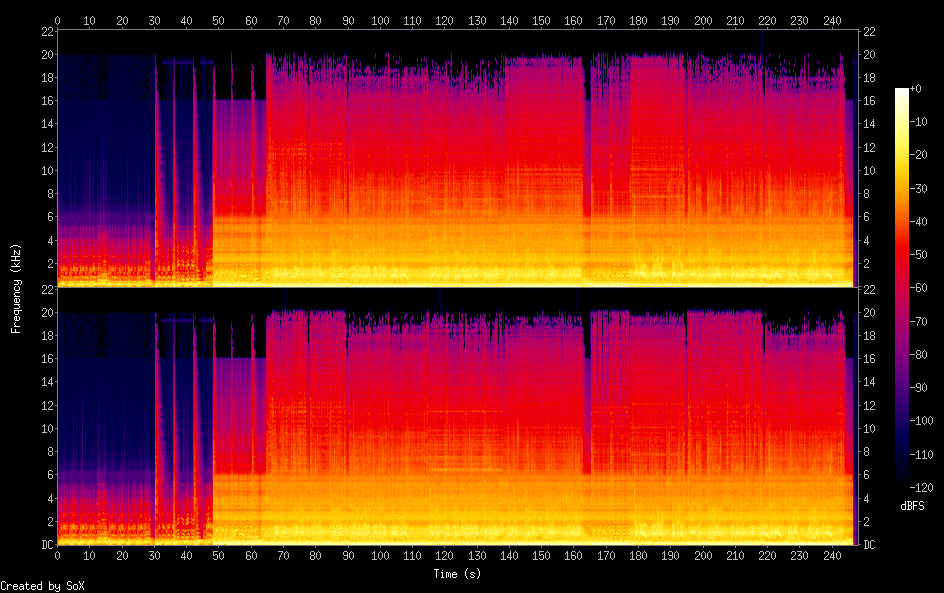Click the 30 tick on the top time axis

point(154,19)
